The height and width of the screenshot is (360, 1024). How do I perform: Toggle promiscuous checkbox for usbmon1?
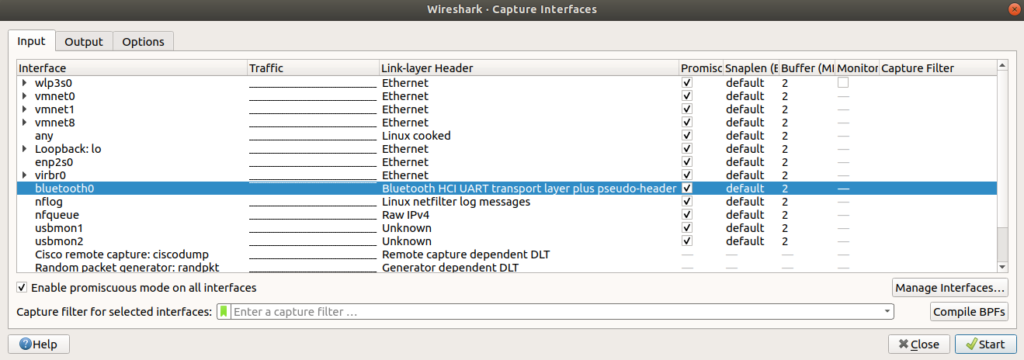coord(687,228)
